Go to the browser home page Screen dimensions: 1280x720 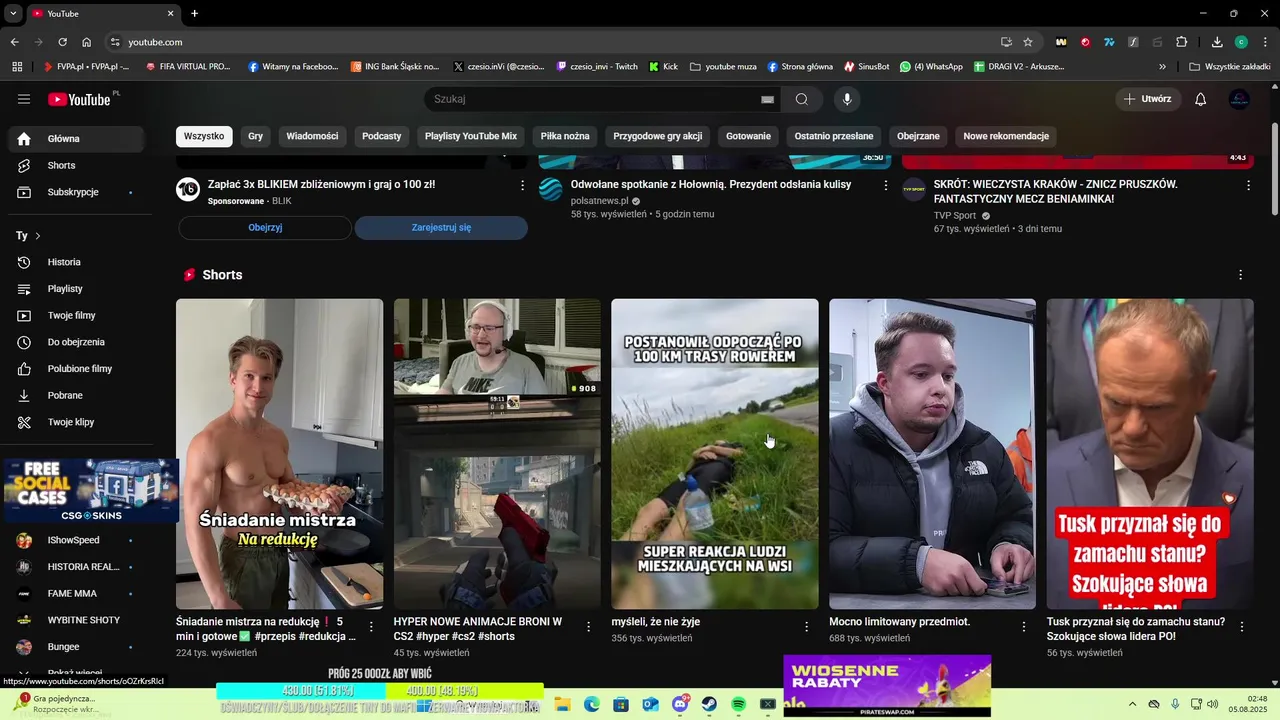tap(87, 42)
